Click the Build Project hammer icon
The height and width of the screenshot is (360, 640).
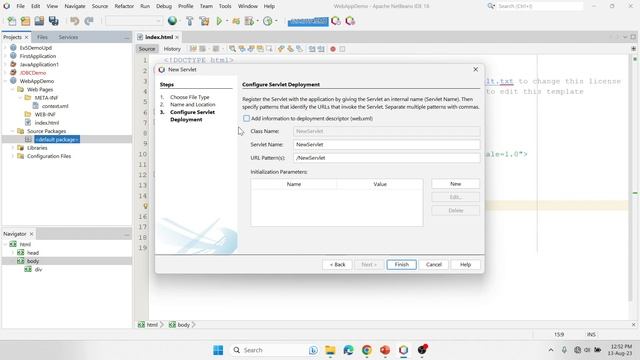click(189, 21)
